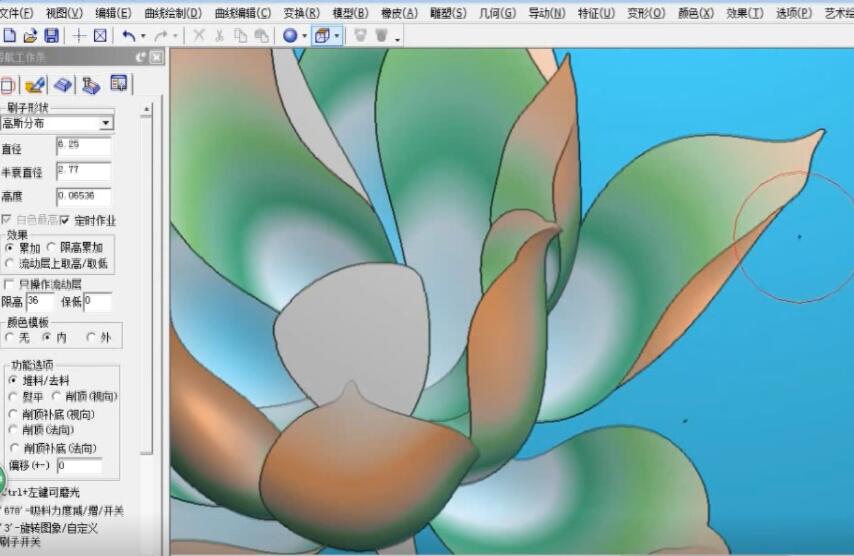
Task: Expand the undo history dropdown arrow
Action: (x=143, y=35)
